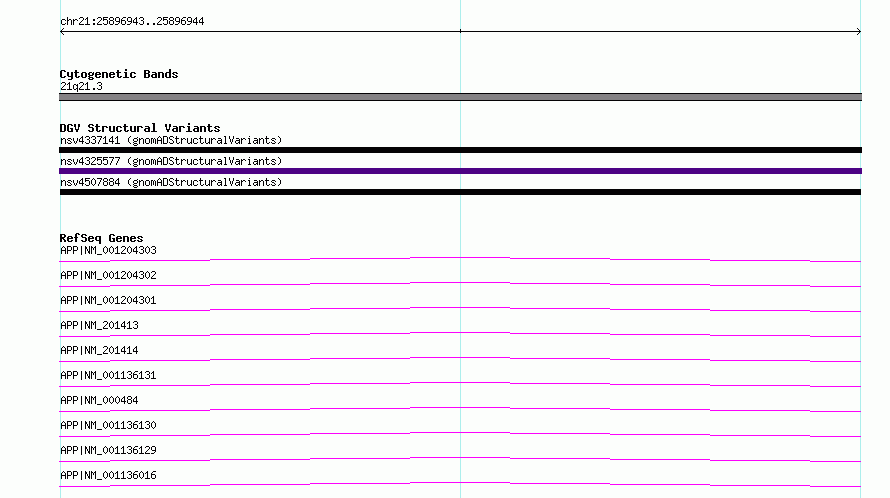Select transcript APP|NM_001136016
This screenshot has width=890, height=498.
pos(108,475)
